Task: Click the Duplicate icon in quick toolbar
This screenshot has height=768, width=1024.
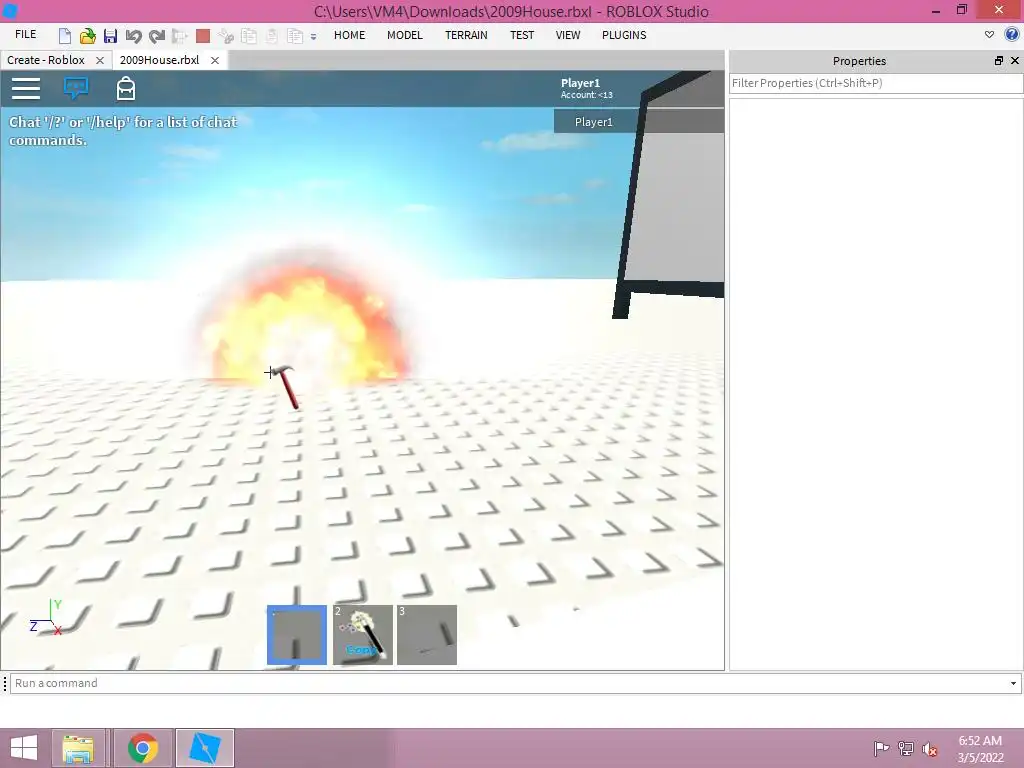Action: pos(295,36)
